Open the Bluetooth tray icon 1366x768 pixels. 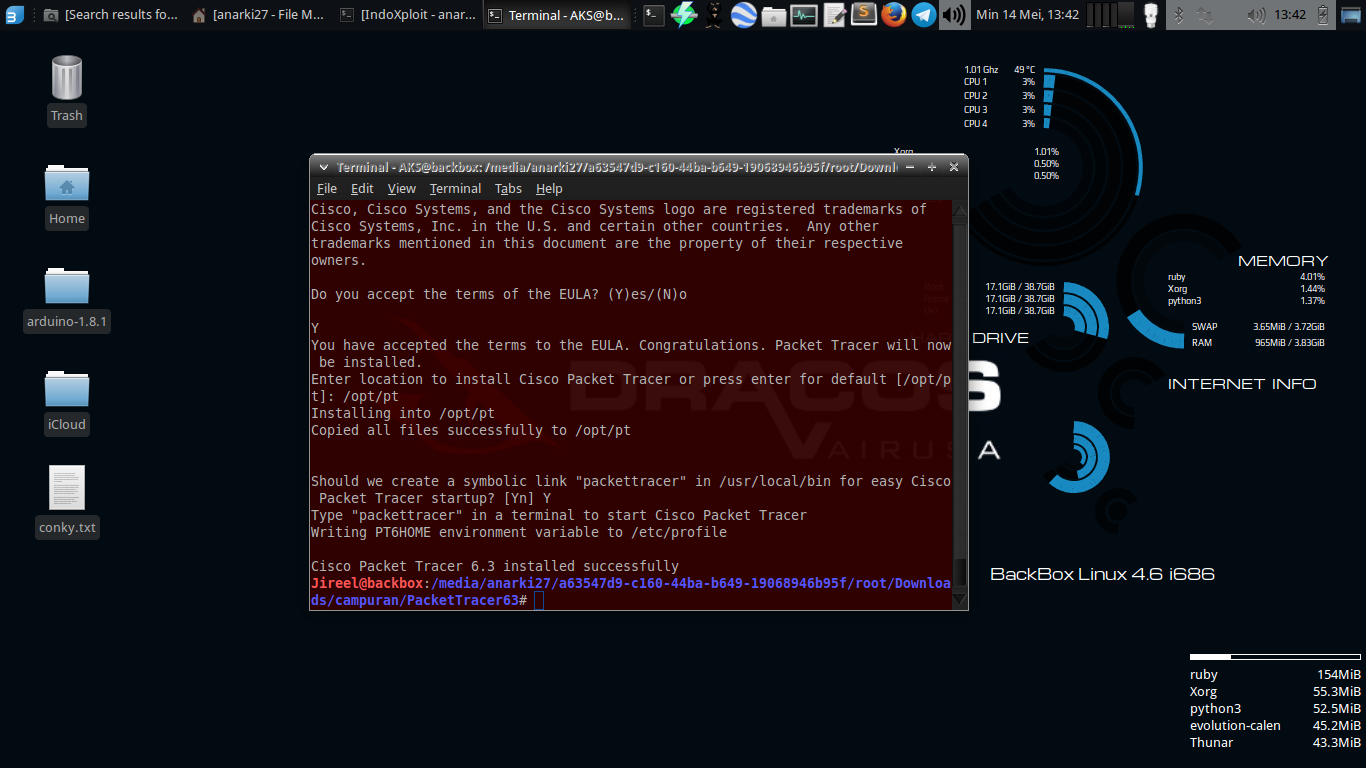point(1178,15)
